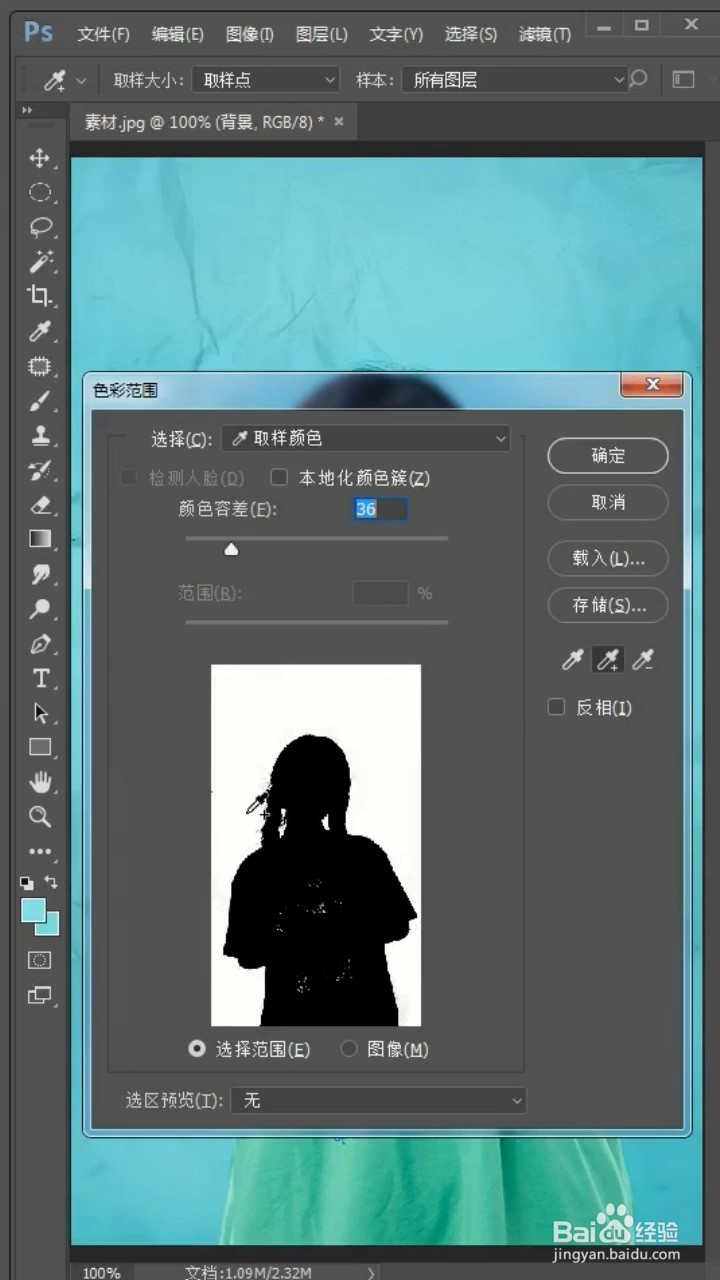Cancel Color Range with 取消
720x1280 pixels.
[608, 502]
